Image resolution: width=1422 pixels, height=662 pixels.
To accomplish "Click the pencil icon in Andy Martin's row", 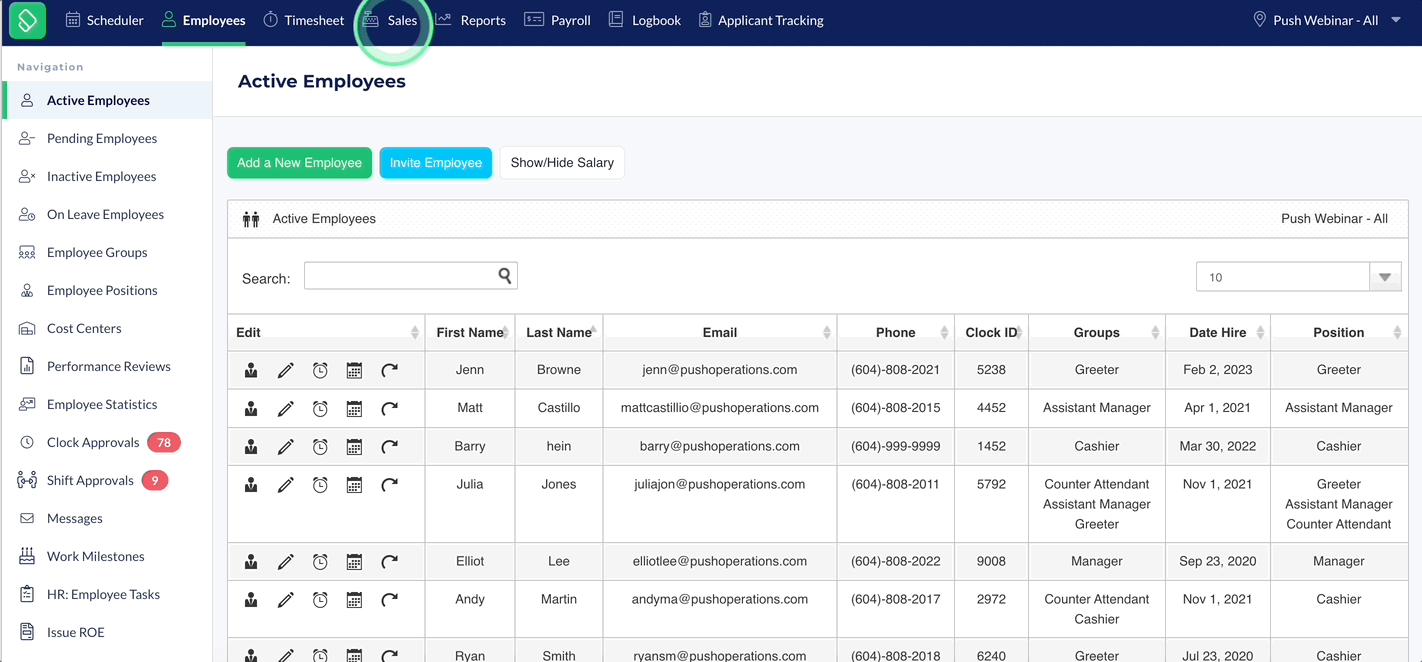I will (286, 600).
